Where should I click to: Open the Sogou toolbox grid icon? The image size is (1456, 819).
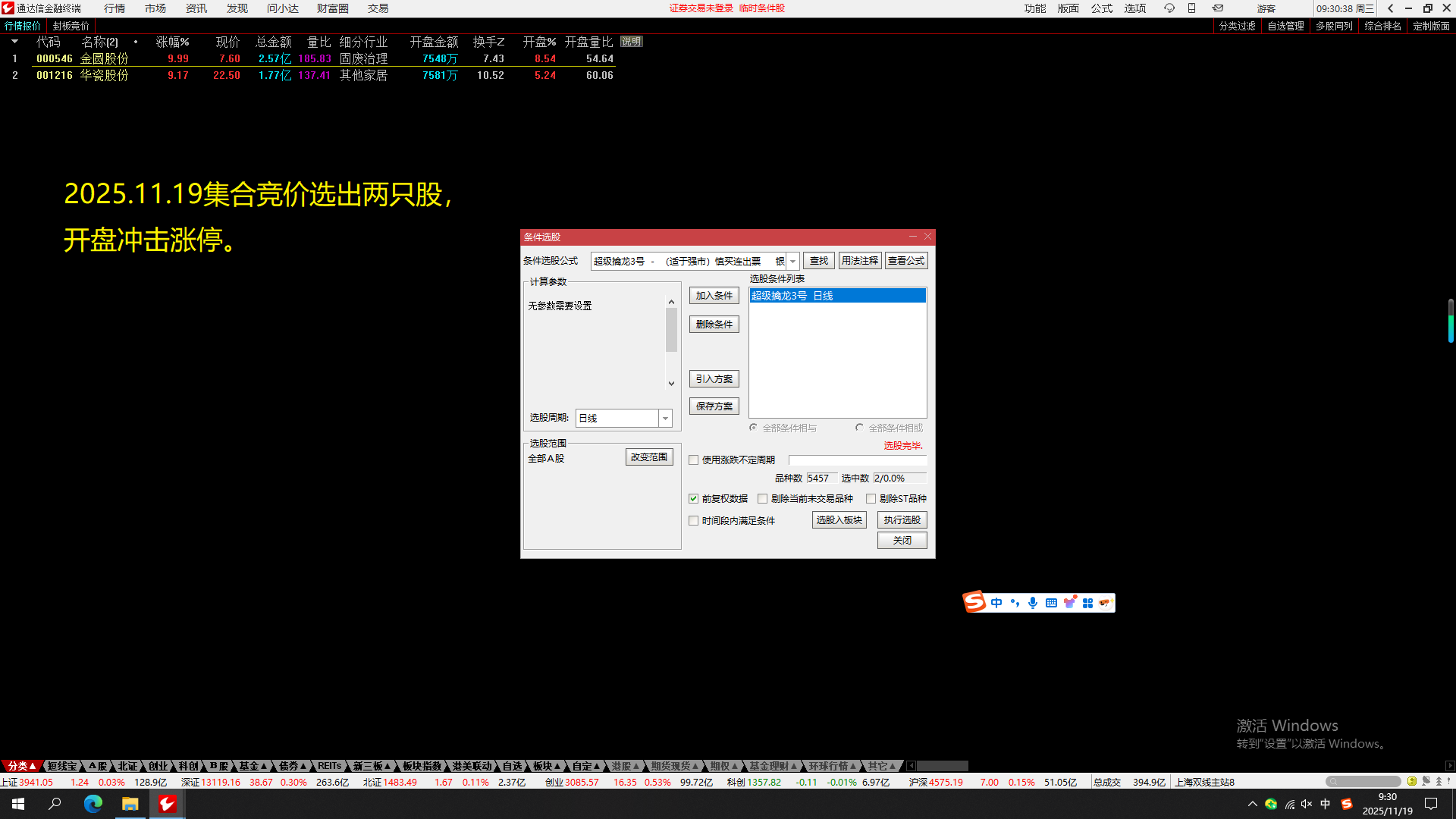click(x=1087, y=603)
